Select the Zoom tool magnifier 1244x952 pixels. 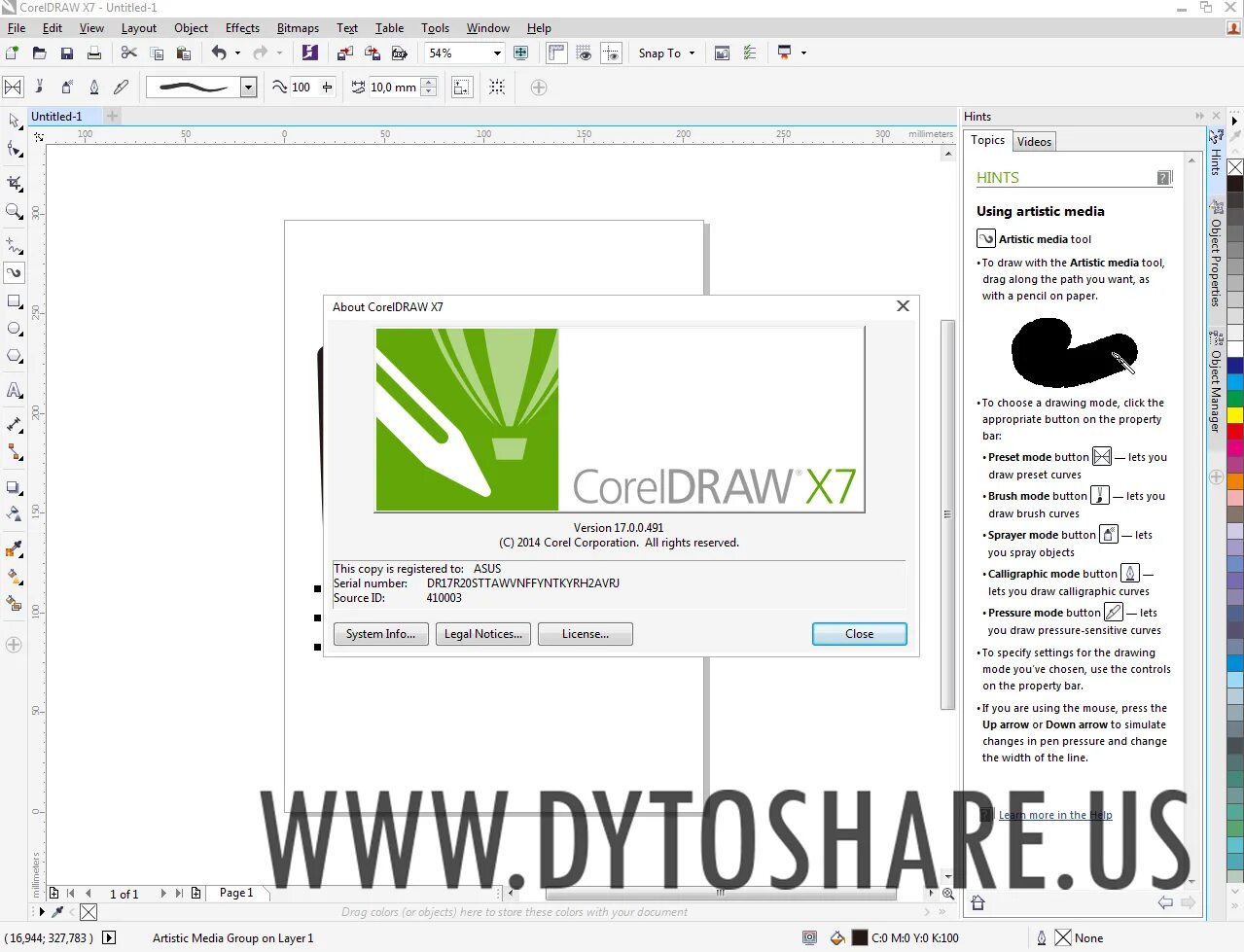click(14, 211)
